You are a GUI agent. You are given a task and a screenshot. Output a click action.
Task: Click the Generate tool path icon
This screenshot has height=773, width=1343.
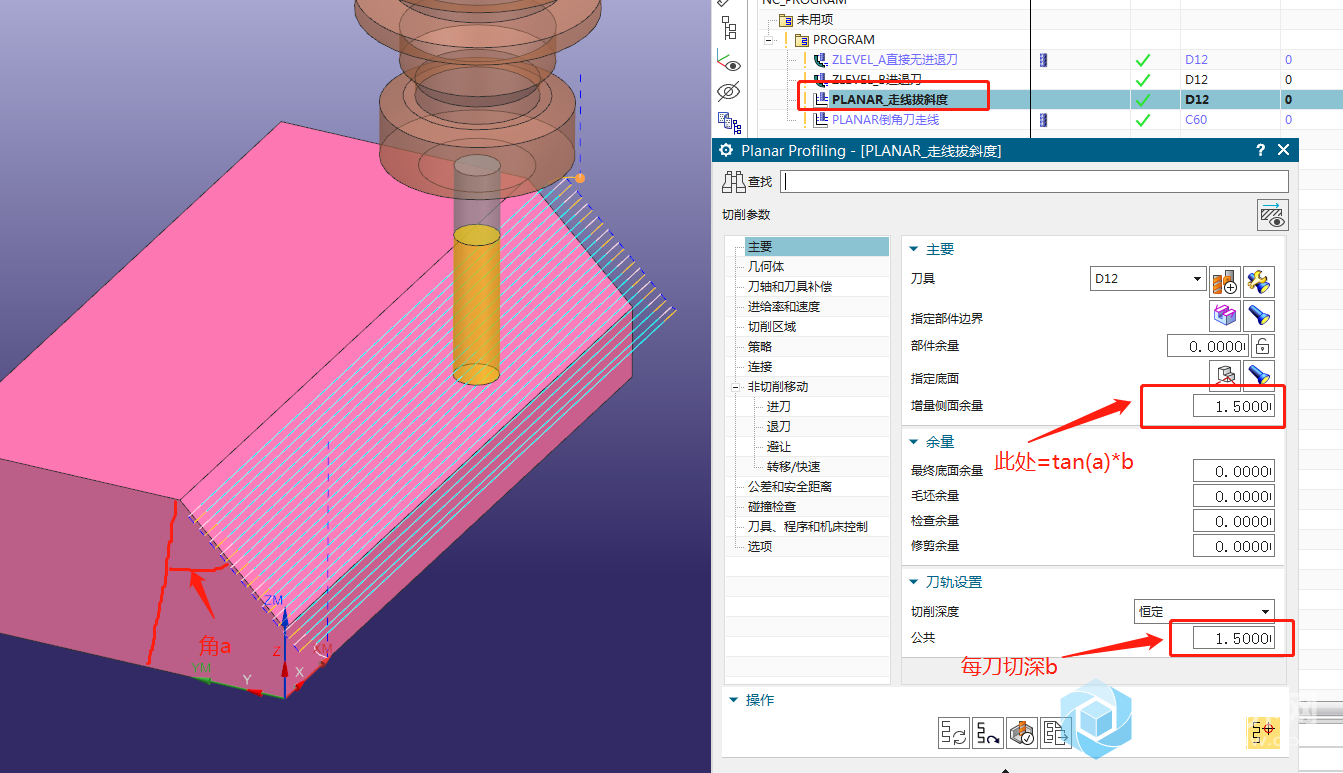point(954,733)
